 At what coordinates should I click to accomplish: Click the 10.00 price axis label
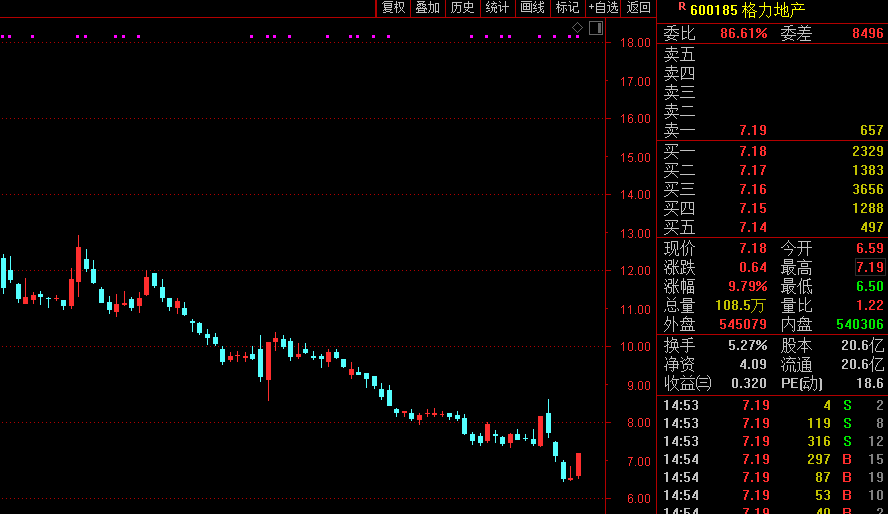tap(635, 347)
